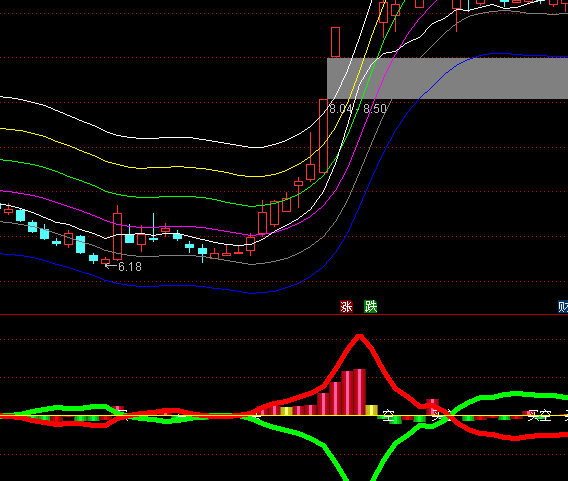The width and height of the screenshot is (568, 481).
Task: Select the tallest pink histogram bar
Action: click(x=359, y=392)
